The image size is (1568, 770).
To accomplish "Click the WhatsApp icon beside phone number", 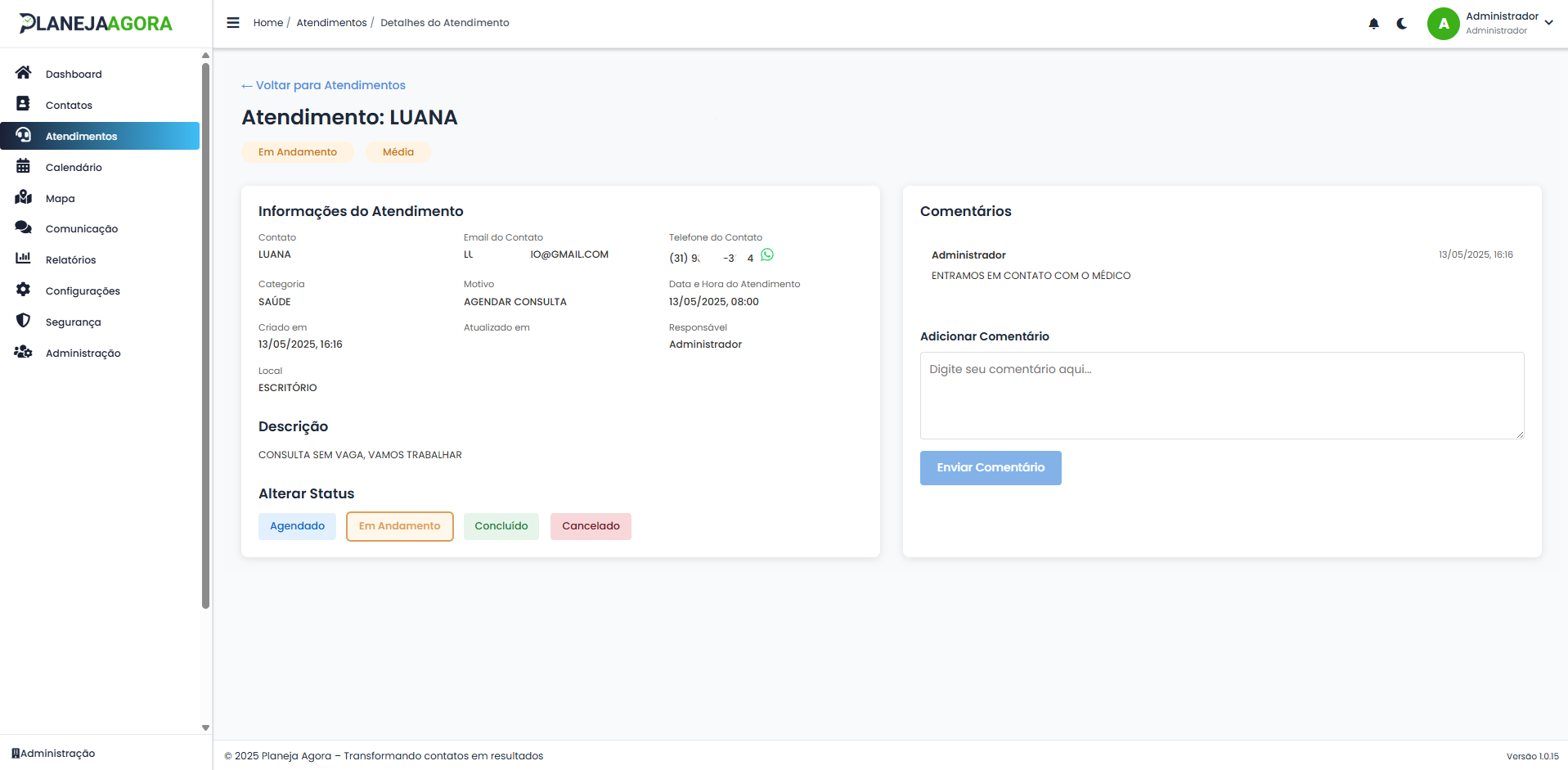I will pos(767,255).
